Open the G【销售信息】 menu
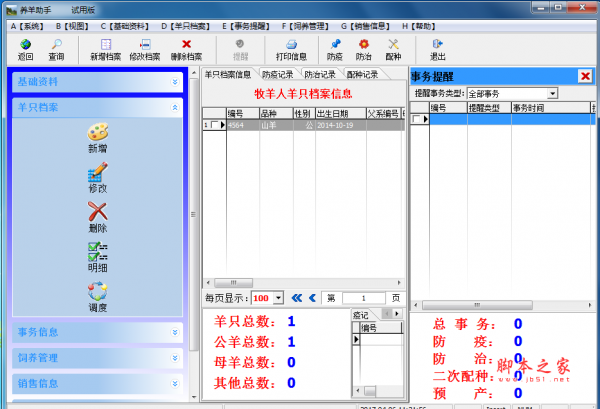Screen dimensions: 600x409 [365, 26]
